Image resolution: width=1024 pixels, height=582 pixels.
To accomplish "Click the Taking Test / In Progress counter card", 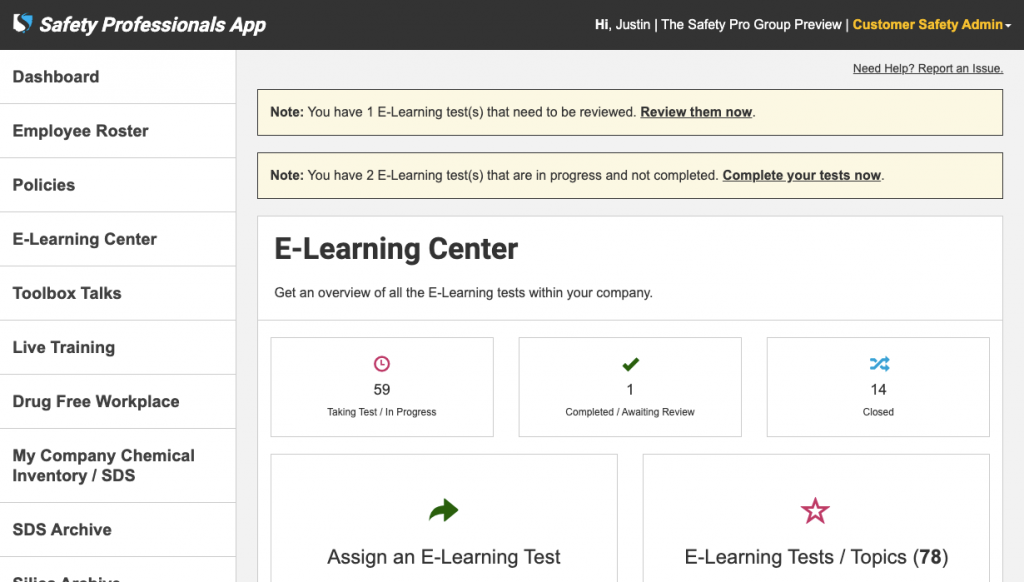I will pyautogui.click(x=381, y=387).
